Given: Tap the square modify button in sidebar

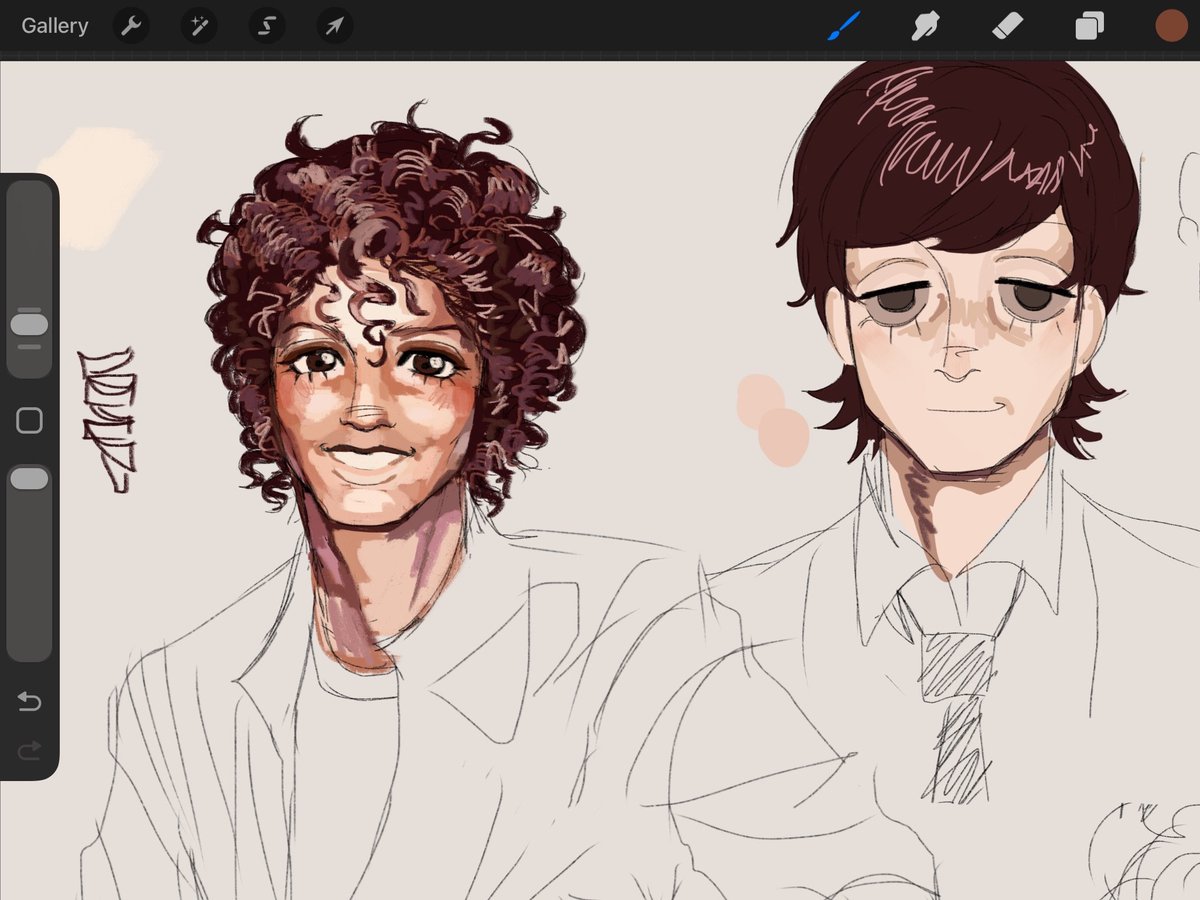Looking at the screenshot, I should click(x=29, y=420).
